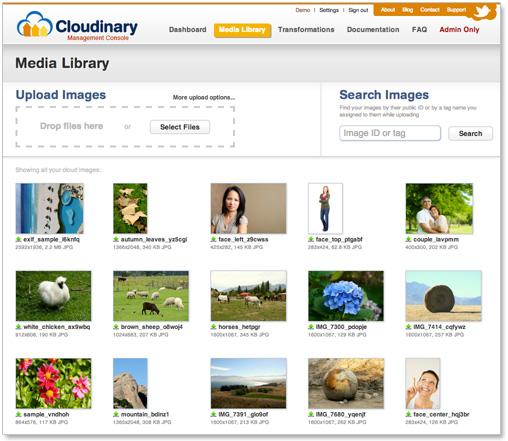Click download icon next to mountain image

tap(116, 414)
